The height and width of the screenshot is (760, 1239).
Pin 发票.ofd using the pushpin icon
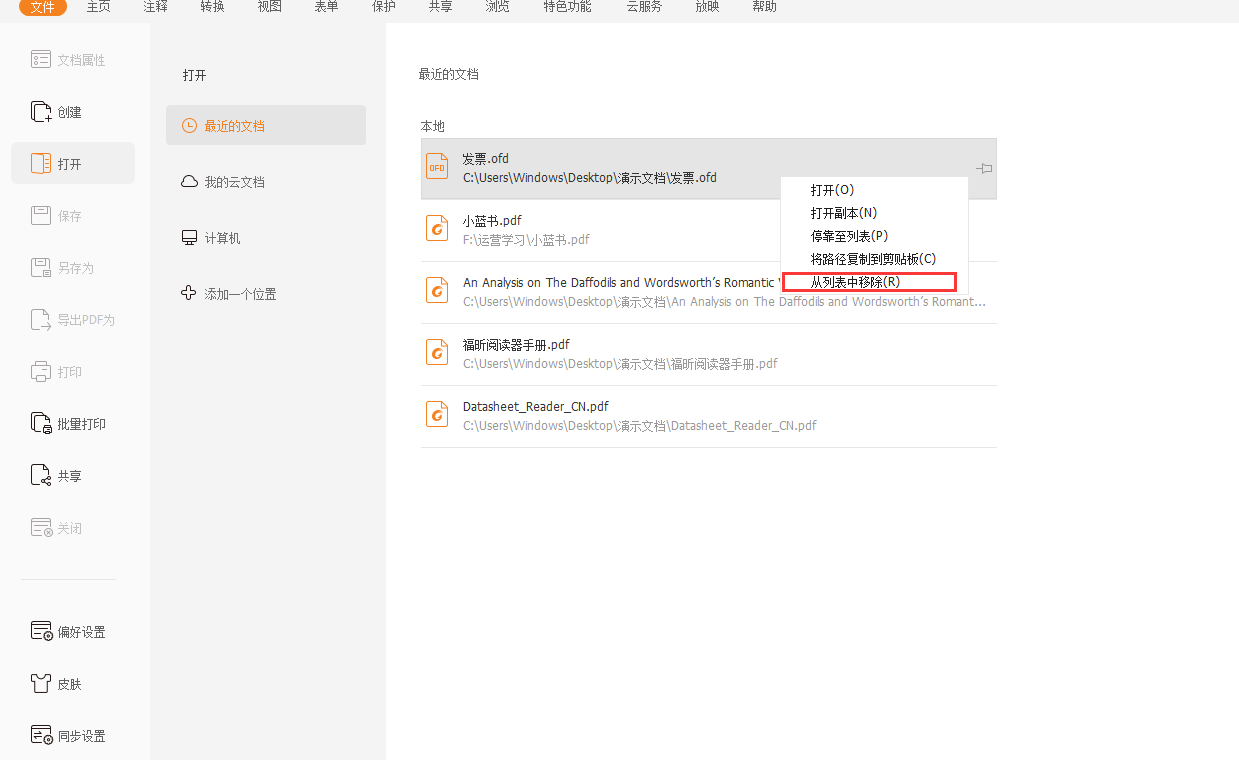(984, 168)
